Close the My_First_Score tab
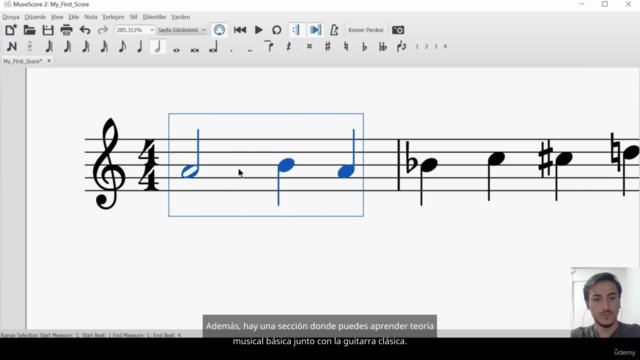640x360 pixels. 49,61
